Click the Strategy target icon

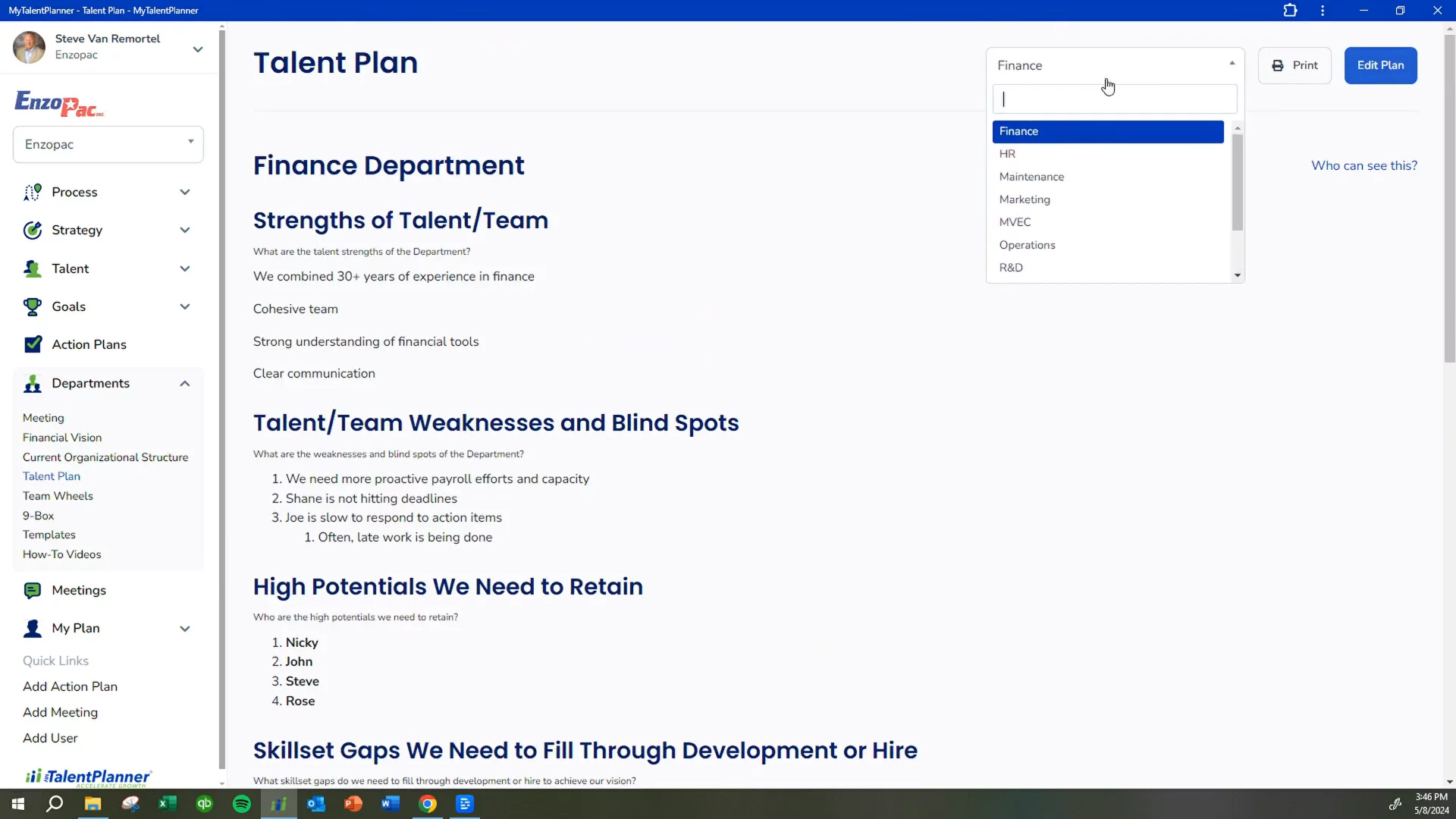tap(32, 231)
